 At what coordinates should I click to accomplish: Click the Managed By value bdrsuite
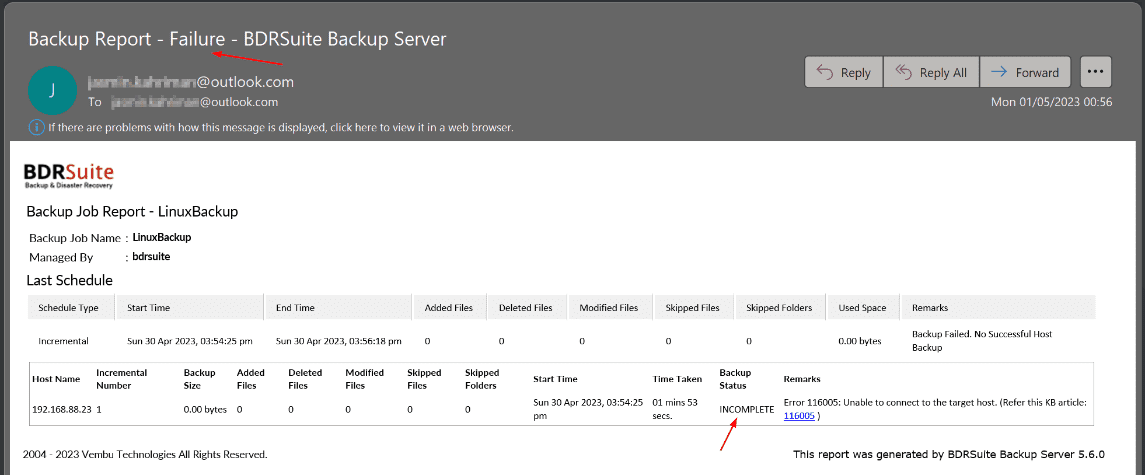(x=152, y=257)
